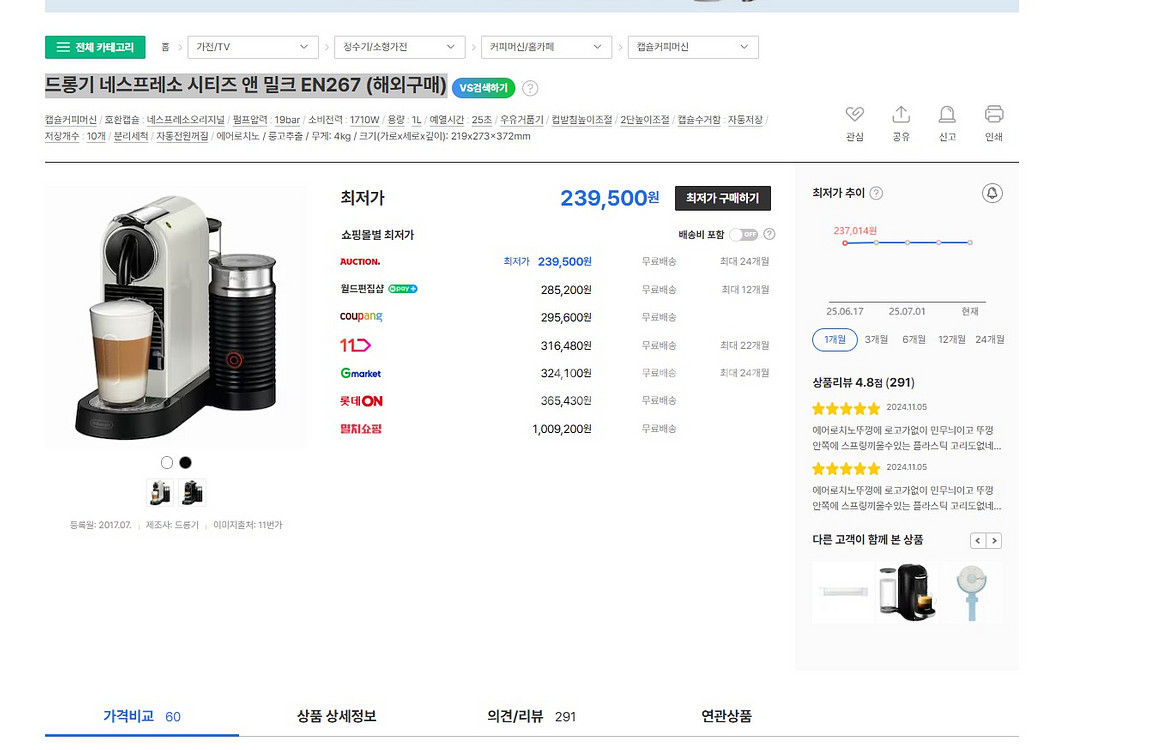Viewport: 1158px width, 750px height.
Task: Open Auction shop logo listing
Action: point(360,261)
